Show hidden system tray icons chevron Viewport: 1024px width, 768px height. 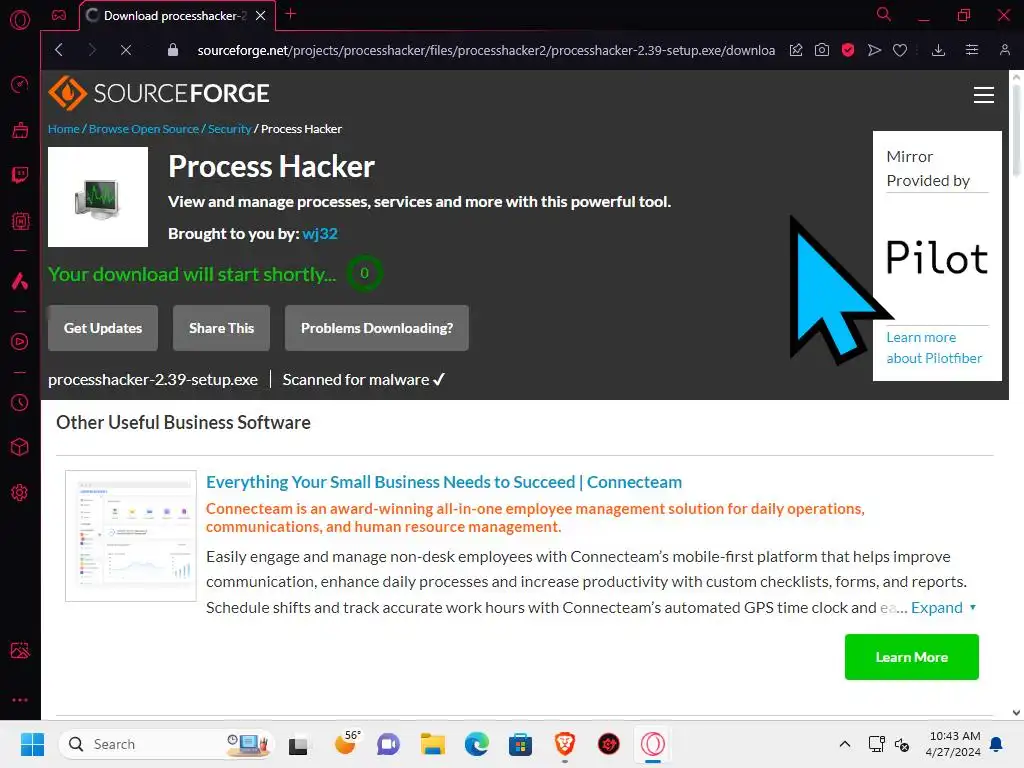pyautogui.click(x=844, y=744)
